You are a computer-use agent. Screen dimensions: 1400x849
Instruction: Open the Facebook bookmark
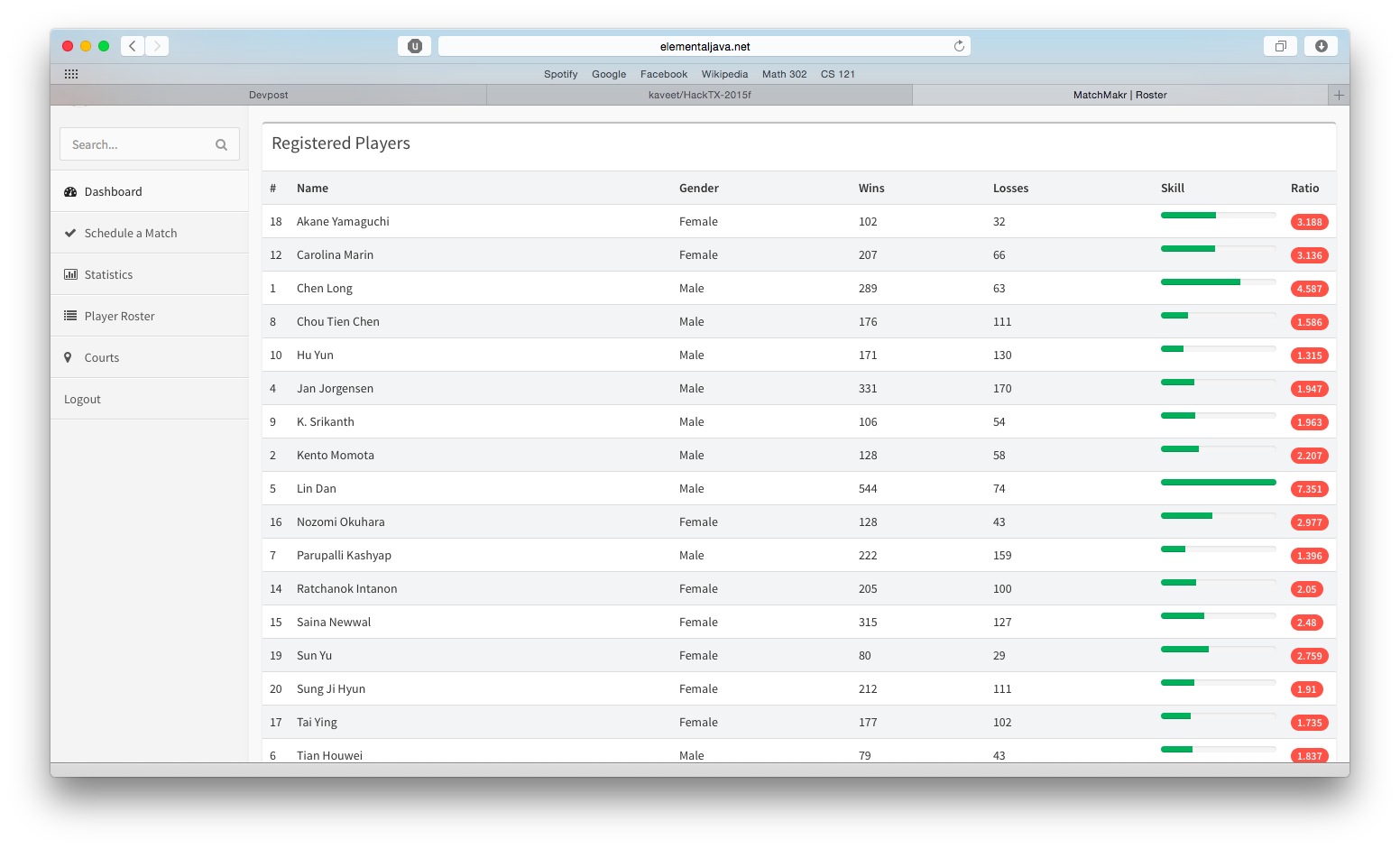[x=664, y=74]
